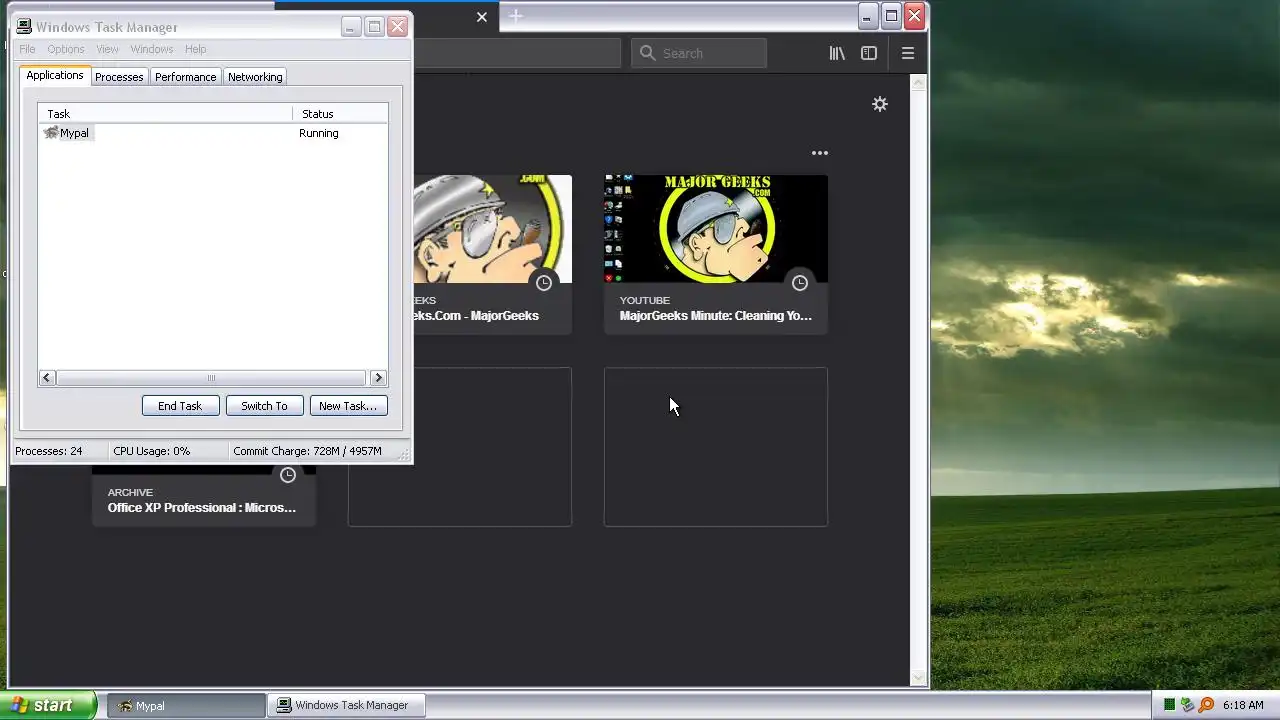Open the Help menu in Task Manager
The width and height of the screenshot is (1280, 720).
coord(195,49)
